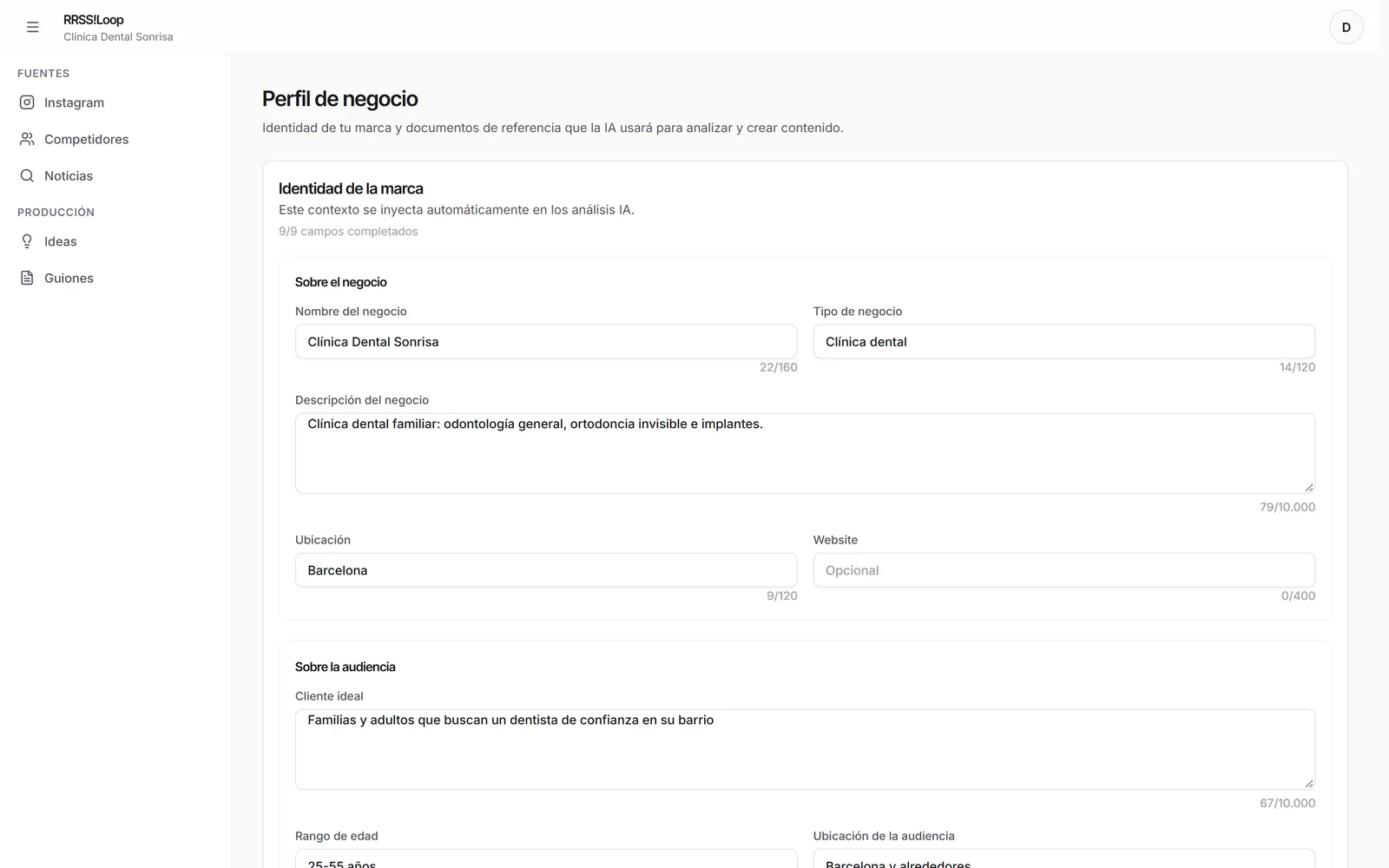Select Guiones in the sidebar
Screen dimensions: 1389x868
tap(115, 278)
